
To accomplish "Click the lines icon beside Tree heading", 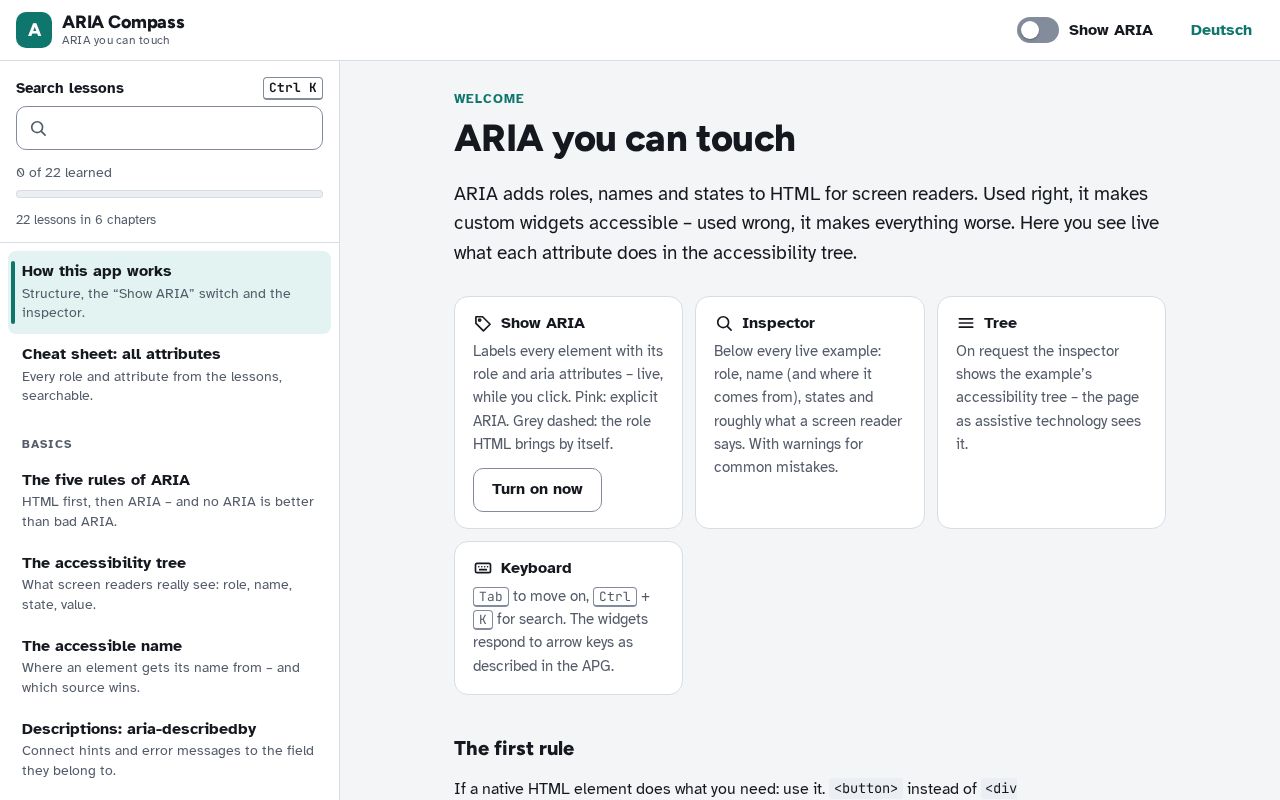I will click(966, 323).
